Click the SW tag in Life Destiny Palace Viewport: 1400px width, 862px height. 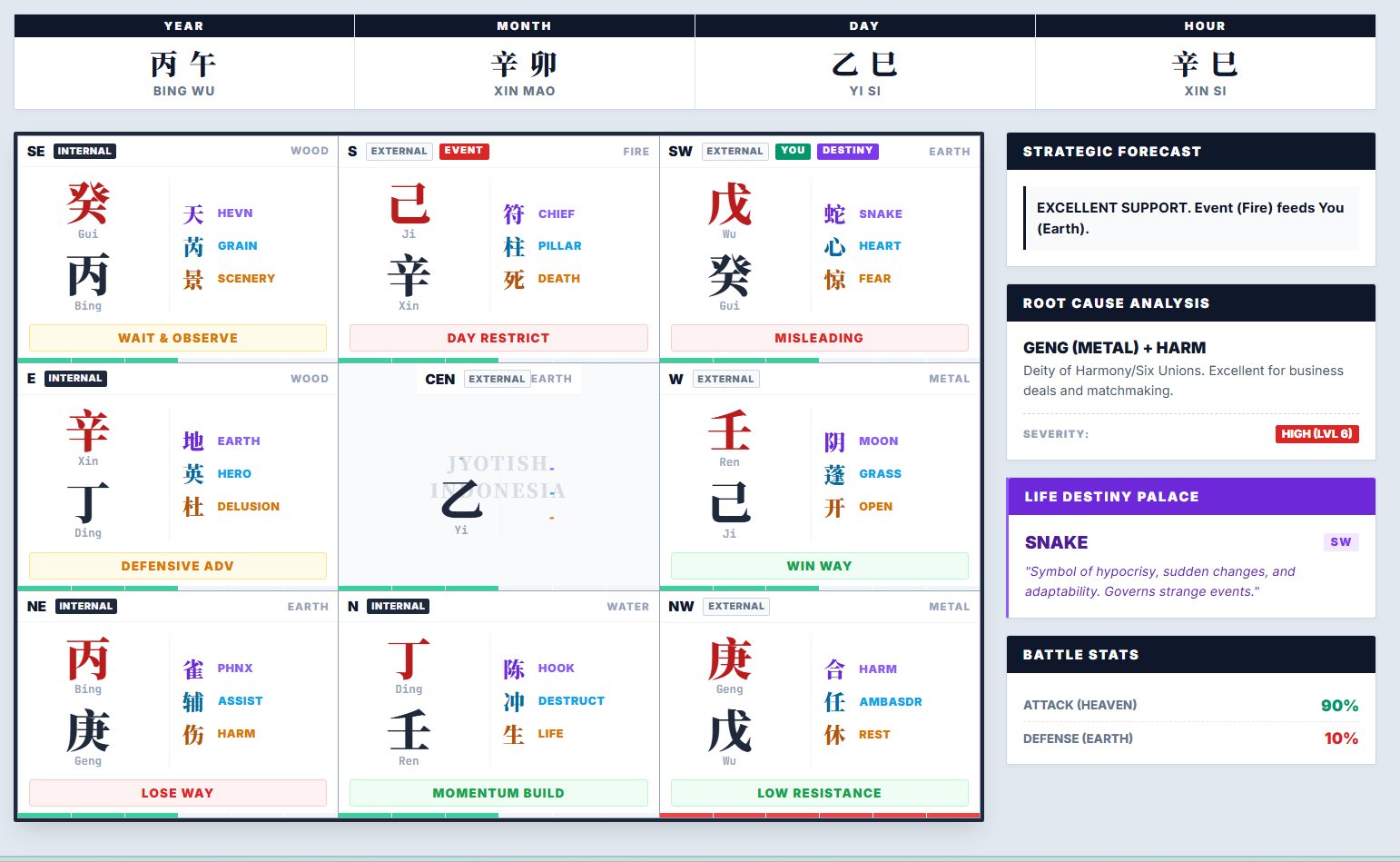[x=1340, y=542]
